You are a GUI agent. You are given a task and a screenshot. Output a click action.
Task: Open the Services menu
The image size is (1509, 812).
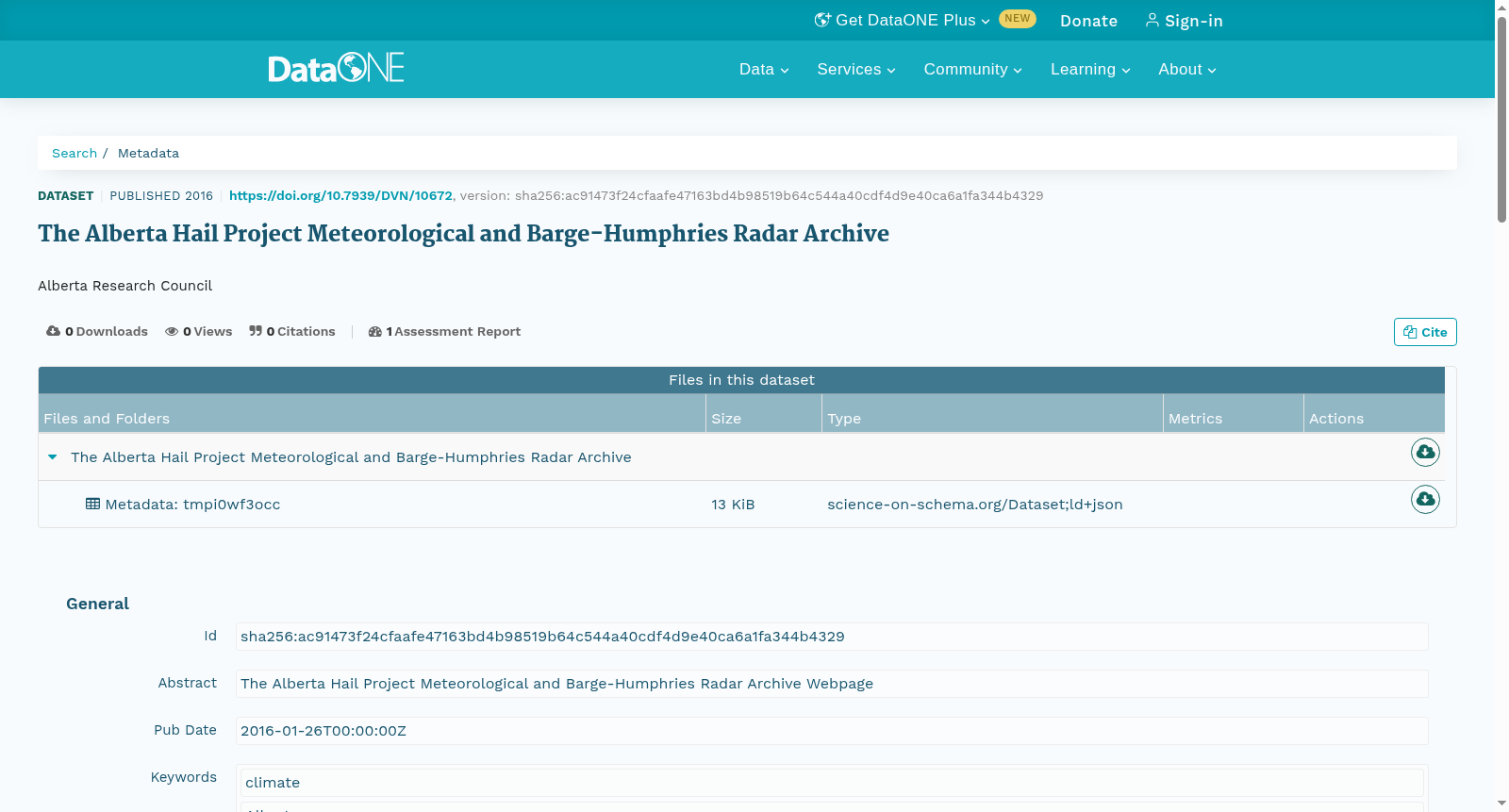856,69
